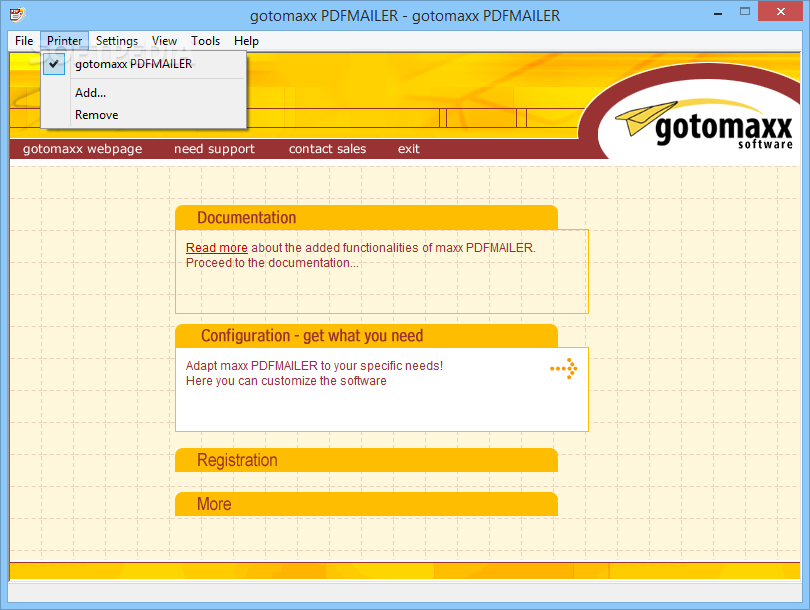Open the Tools menu
This screenshot has height=610, width=810.
point(205,41)
